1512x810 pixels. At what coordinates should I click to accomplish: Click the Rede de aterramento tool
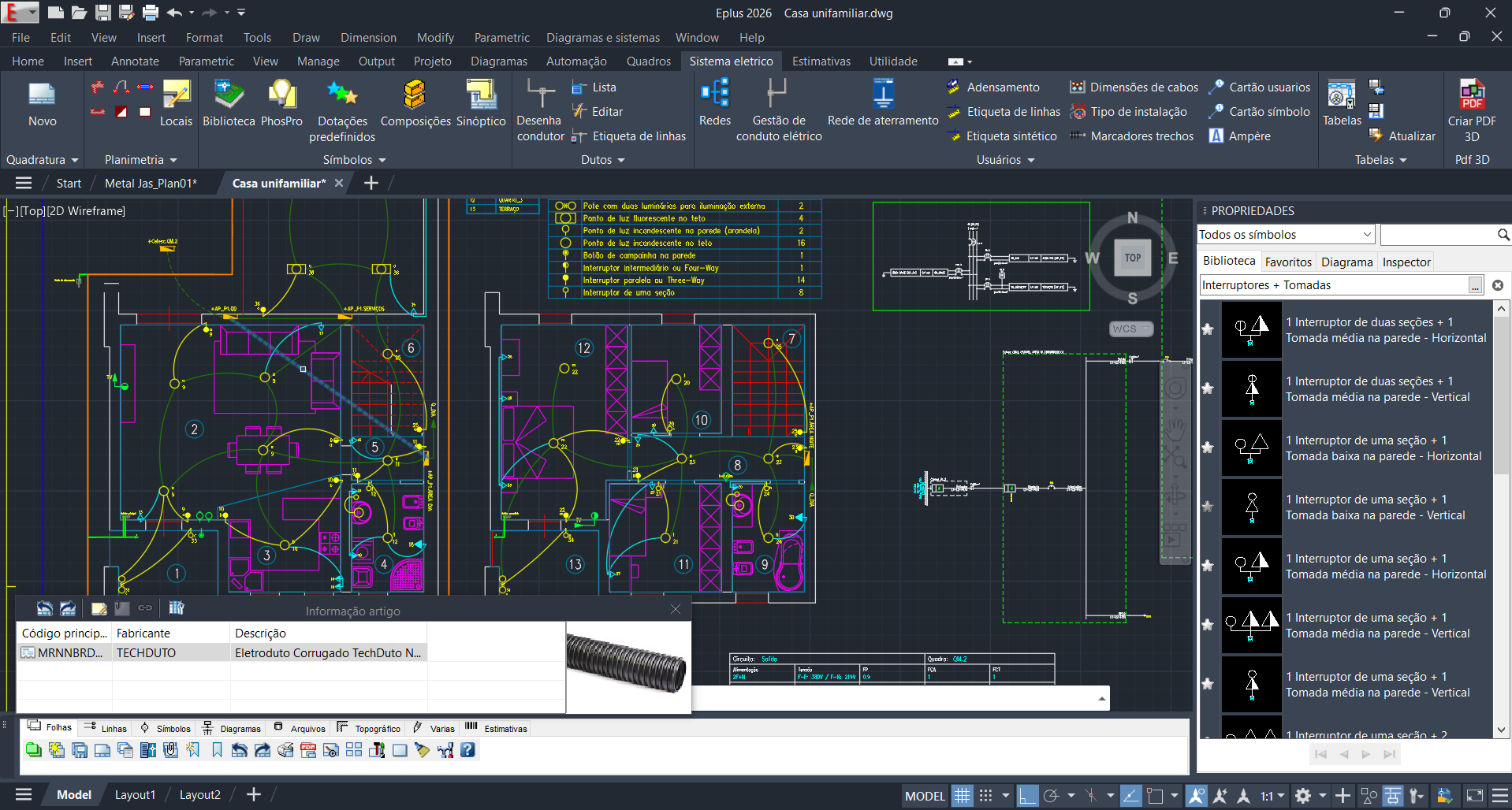[882, 102]
